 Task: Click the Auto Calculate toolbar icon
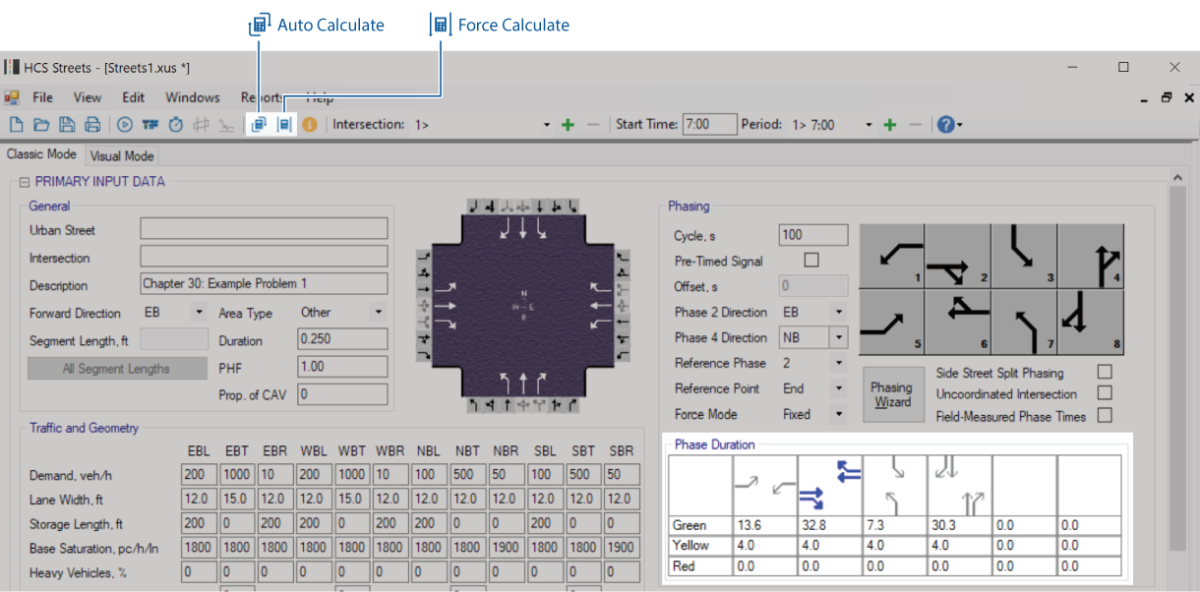pos(259,125)
